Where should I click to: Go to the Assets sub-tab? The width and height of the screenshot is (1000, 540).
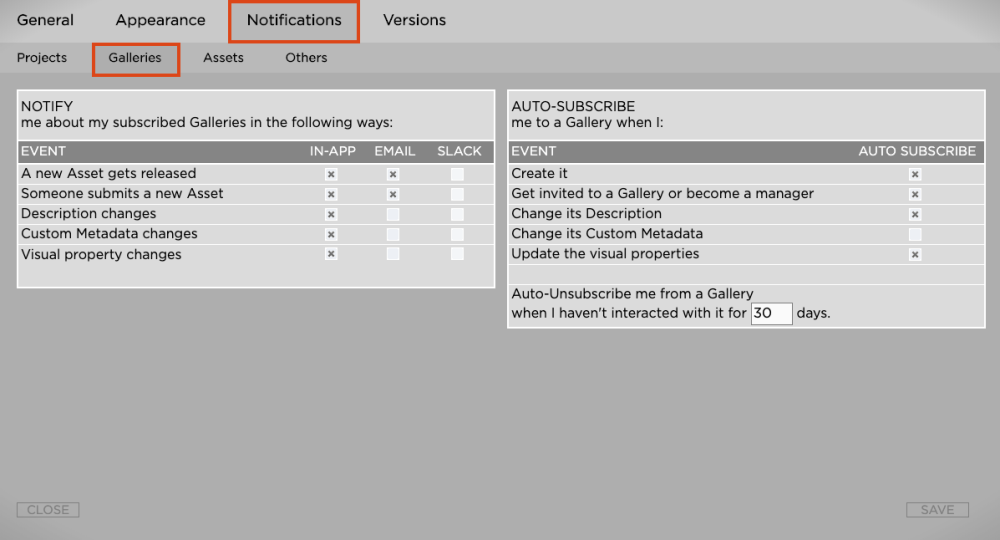pyautogui.click(x=223, y=58)
